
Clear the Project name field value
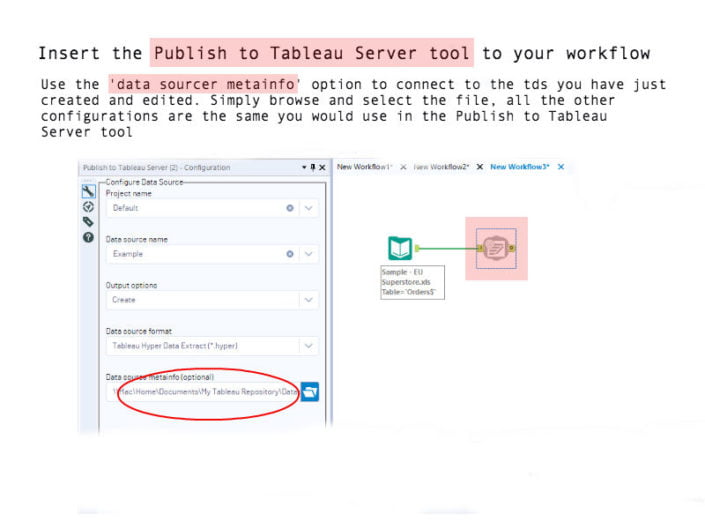point(290,208)
